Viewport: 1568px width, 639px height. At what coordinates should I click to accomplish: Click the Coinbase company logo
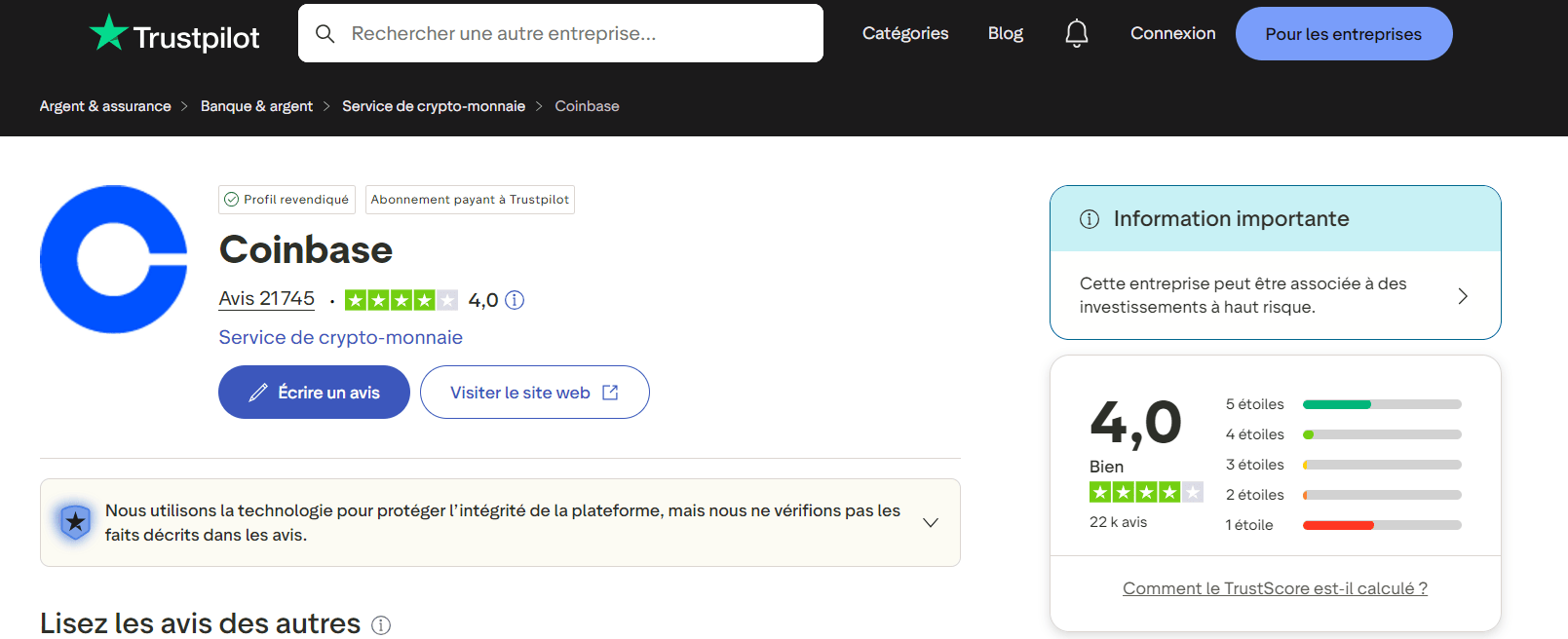click(114, 259)
